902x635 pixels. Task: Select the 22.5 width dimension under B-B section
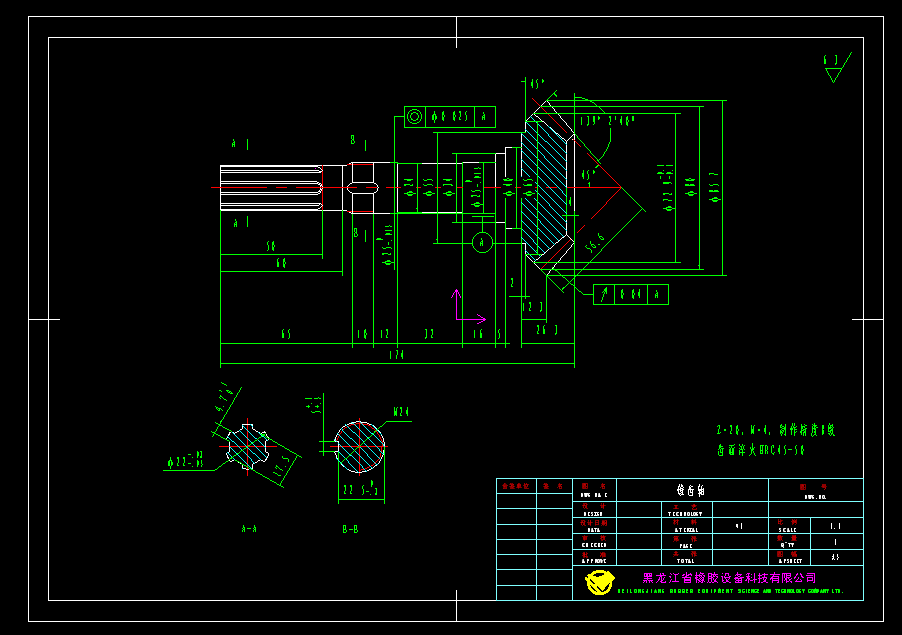[361, 489]
